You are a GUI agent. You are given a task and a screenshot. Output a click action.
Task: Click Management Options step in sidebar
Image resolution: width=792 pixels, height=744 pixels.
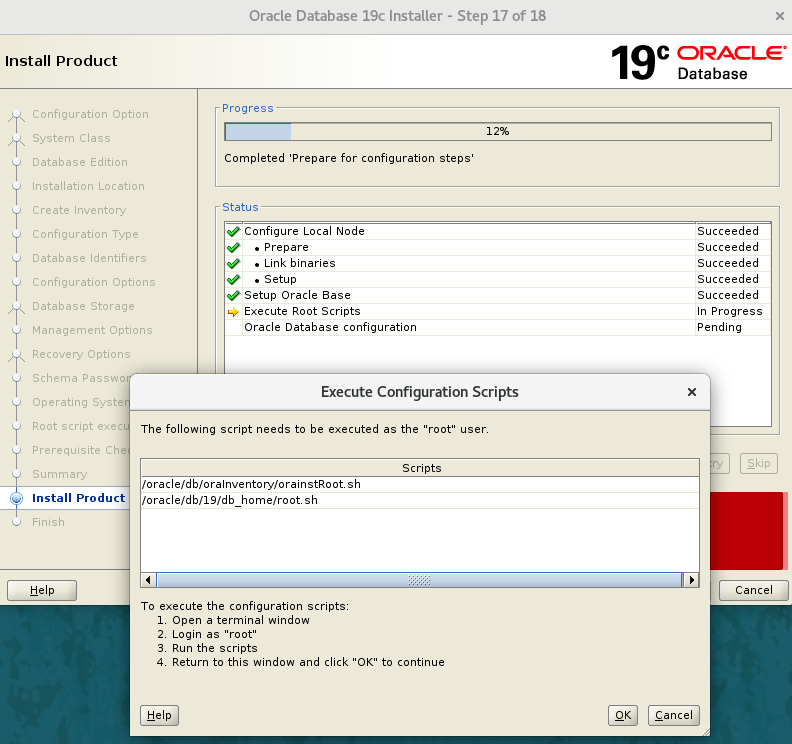[x=92, y=330]
